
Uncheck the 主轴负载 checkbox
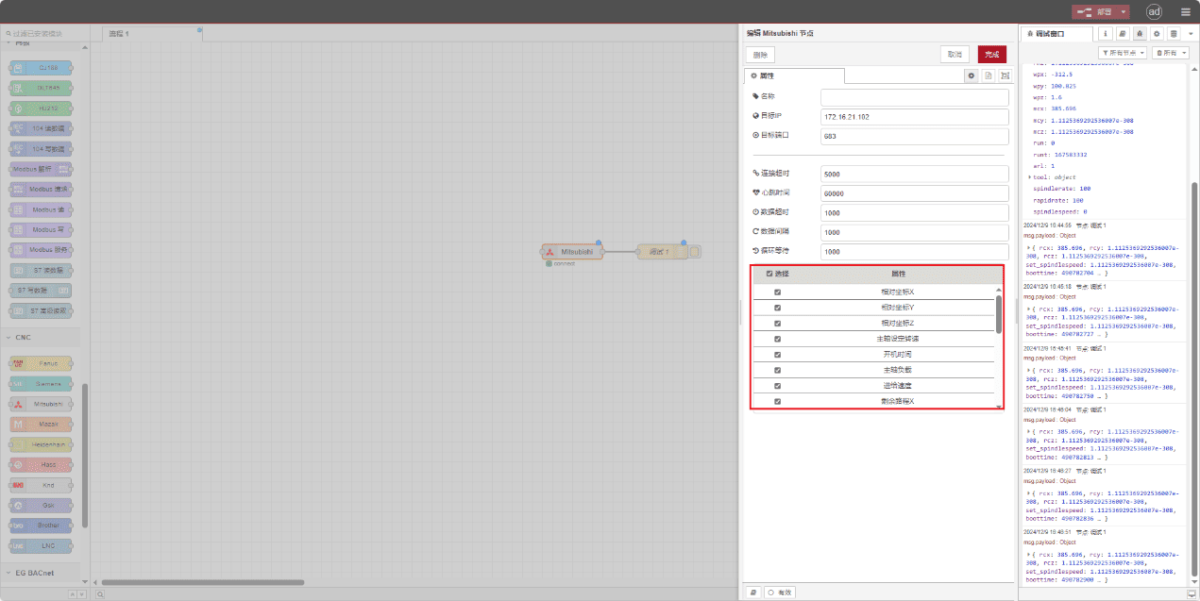coord(777,370)
